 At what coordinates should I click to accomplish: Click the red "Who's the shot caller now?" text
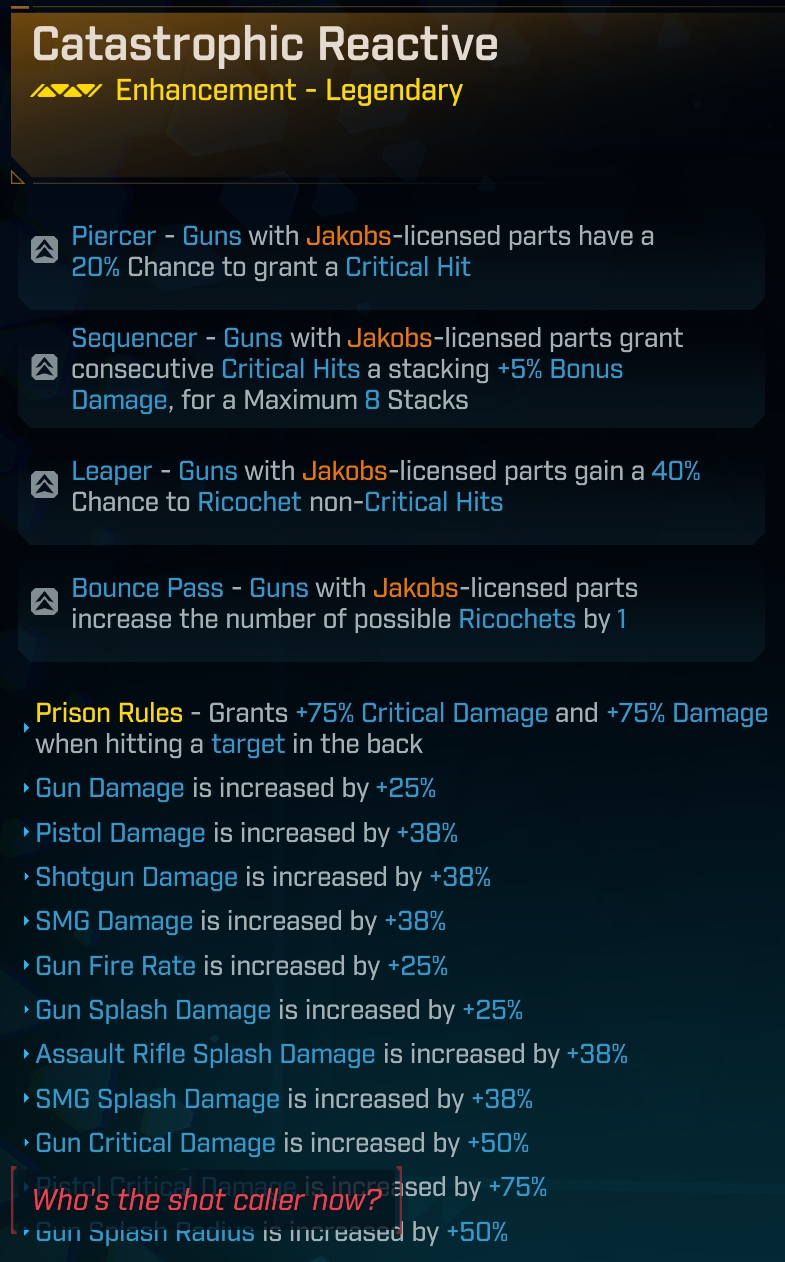[x=205, y=1200]
